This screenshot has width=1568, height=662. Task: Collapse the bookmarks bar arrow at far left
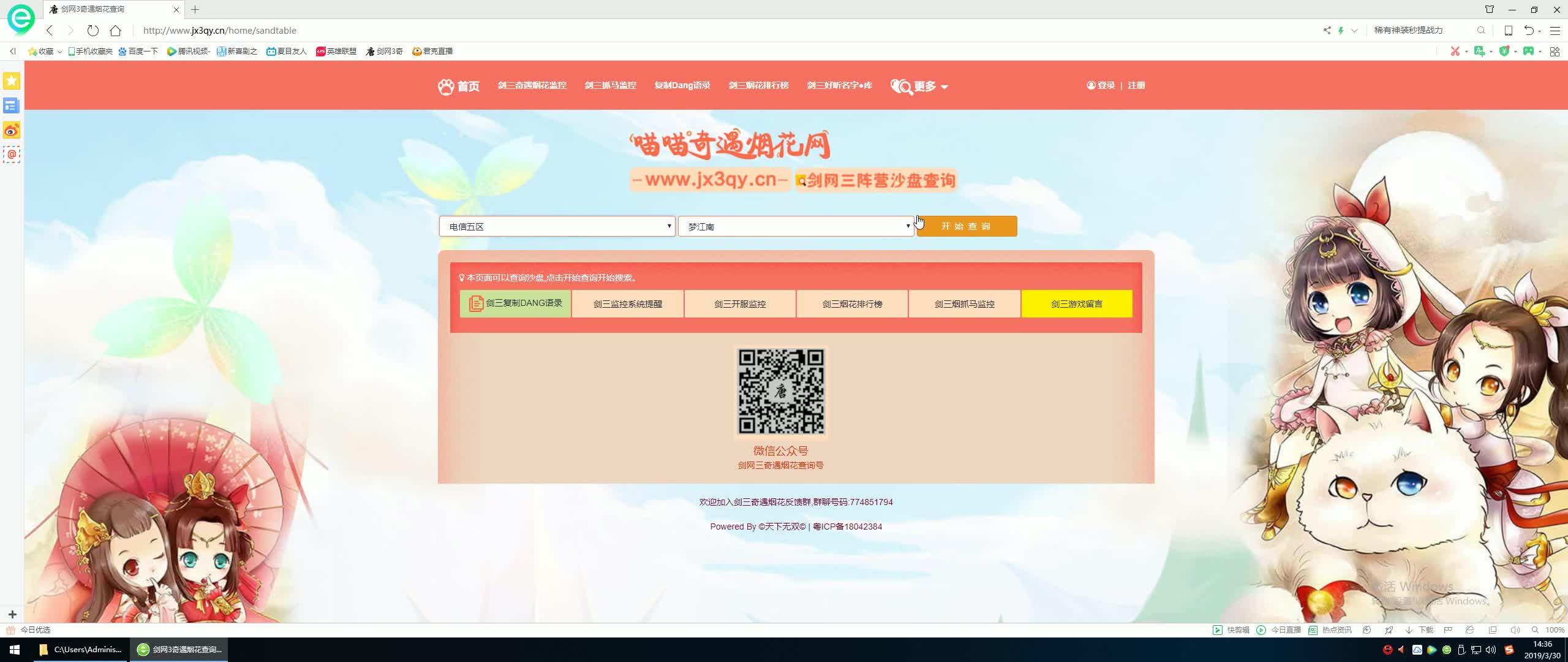click(12, 51)
